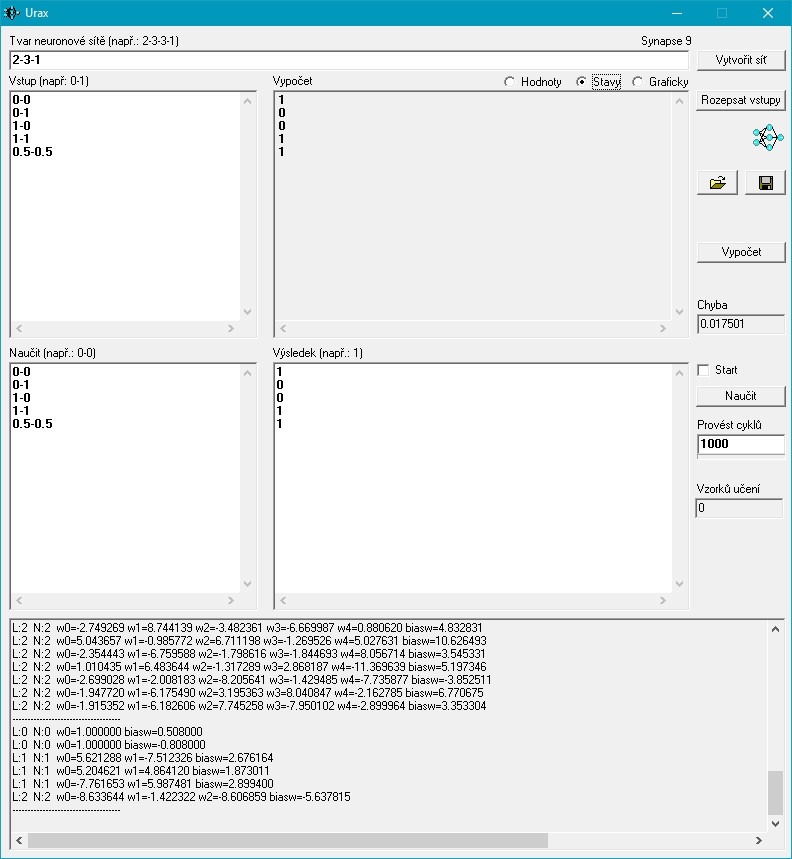Click the Vypočet output scroll up arrow

pyautogui.click(x=679, y=101)
